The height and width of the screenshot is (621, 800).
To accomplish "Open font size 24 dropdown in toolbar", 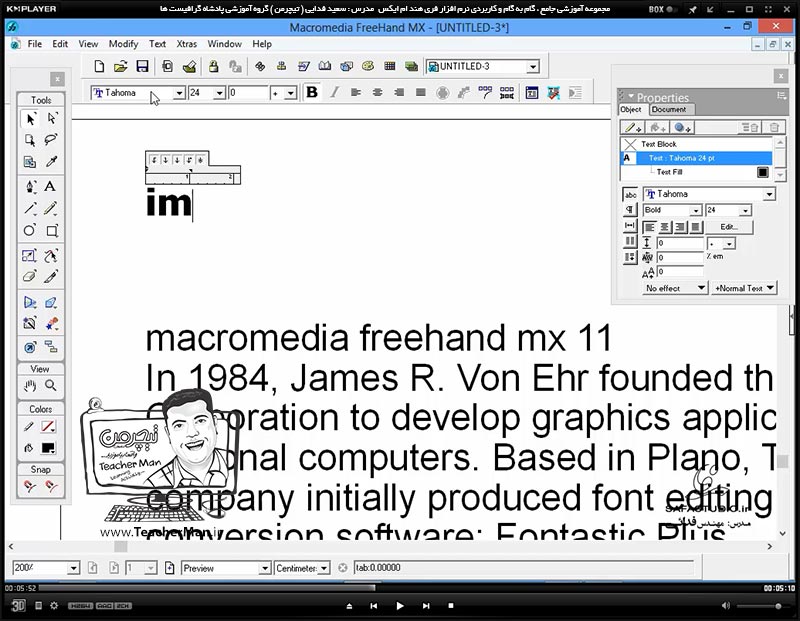I will coord(219,93).
